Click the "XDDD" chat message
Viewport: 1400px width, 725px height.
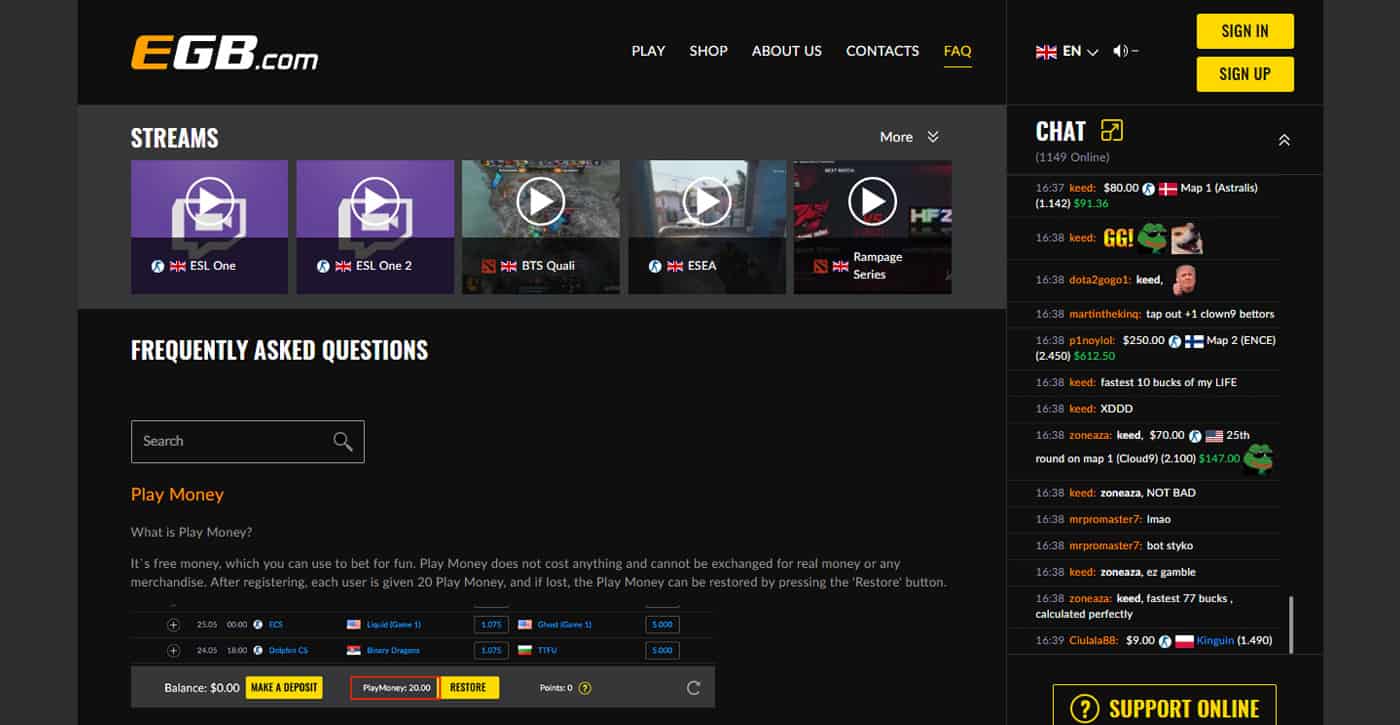pos(1117,409)
